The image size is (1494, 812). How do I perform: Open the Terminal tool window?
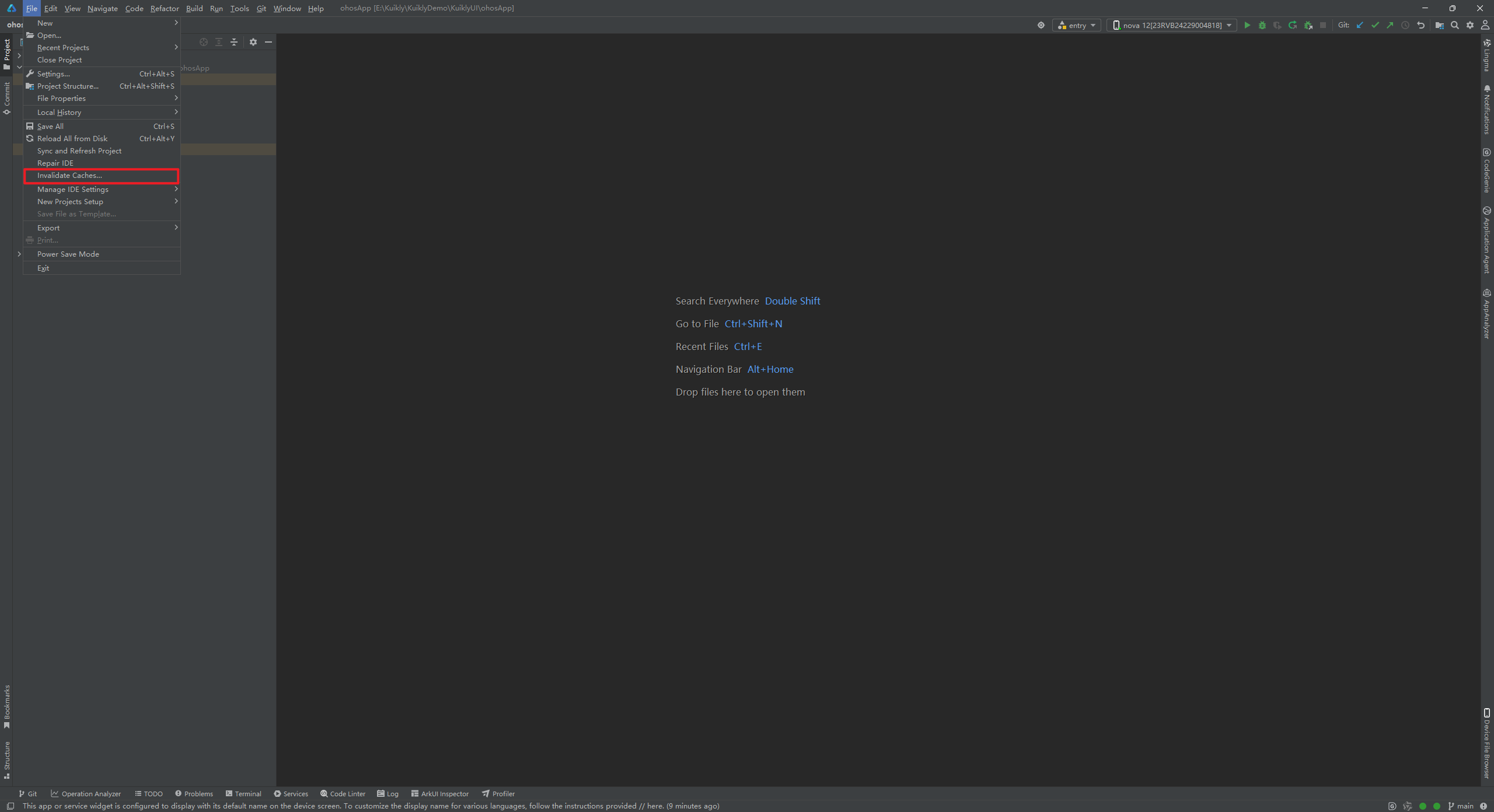point(243,793)
